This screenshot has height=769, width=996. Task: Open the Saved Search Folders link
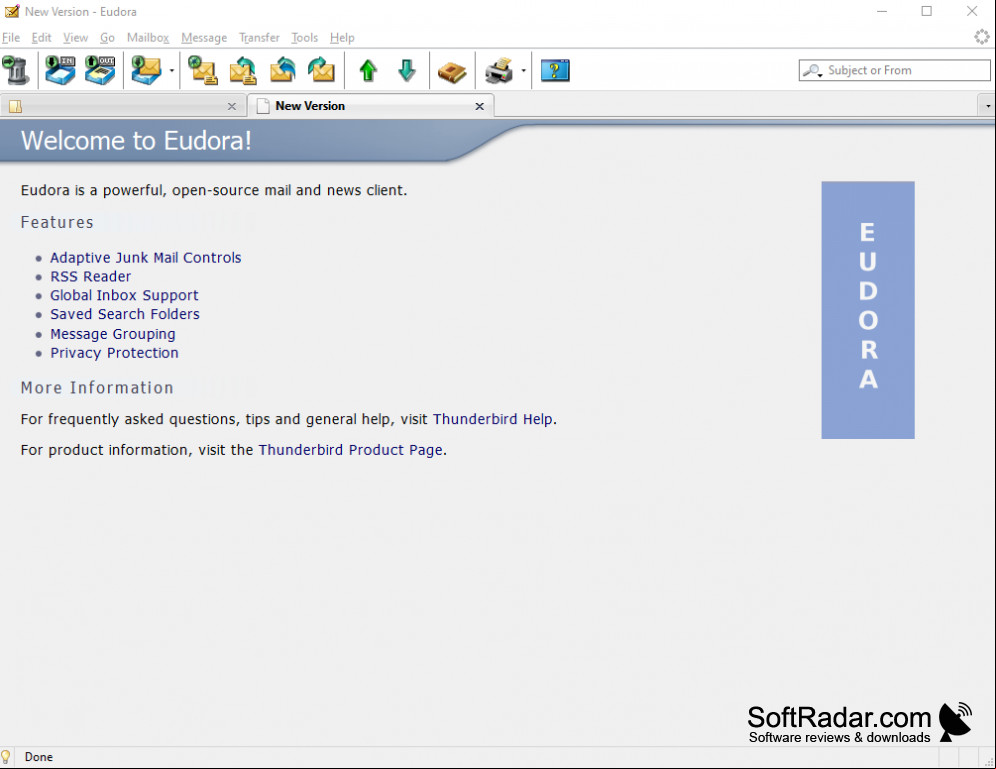point(125,314)
